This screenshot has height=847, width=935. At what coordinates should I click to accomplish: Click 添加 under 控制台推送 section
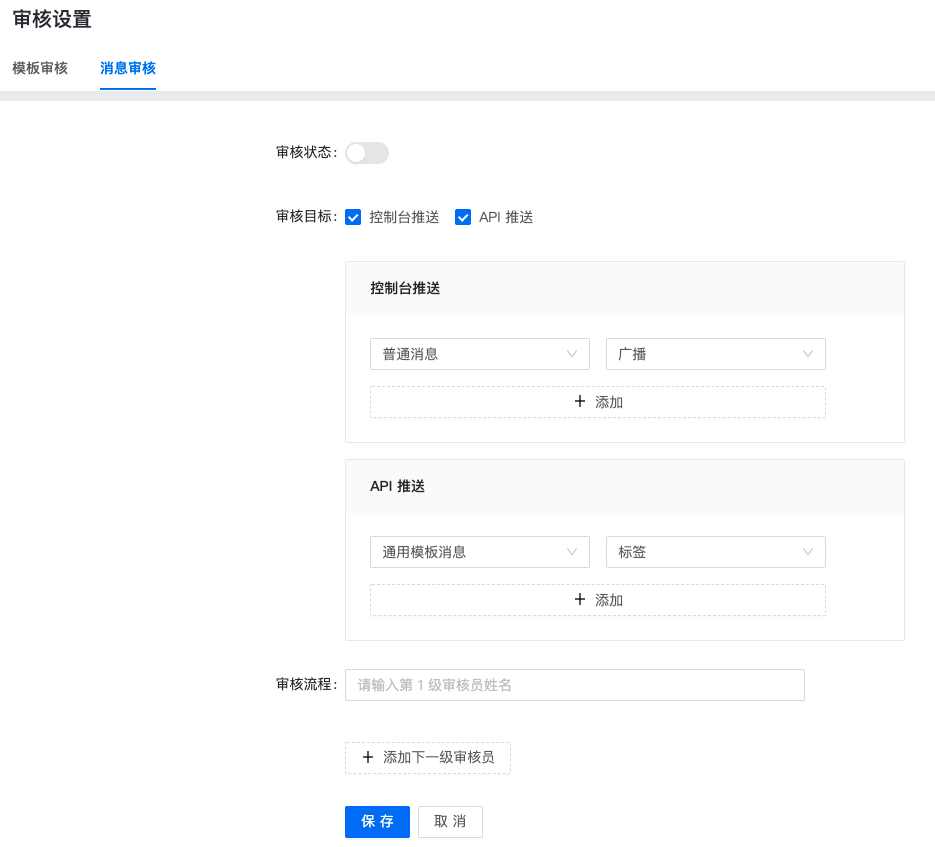point(597,402)
